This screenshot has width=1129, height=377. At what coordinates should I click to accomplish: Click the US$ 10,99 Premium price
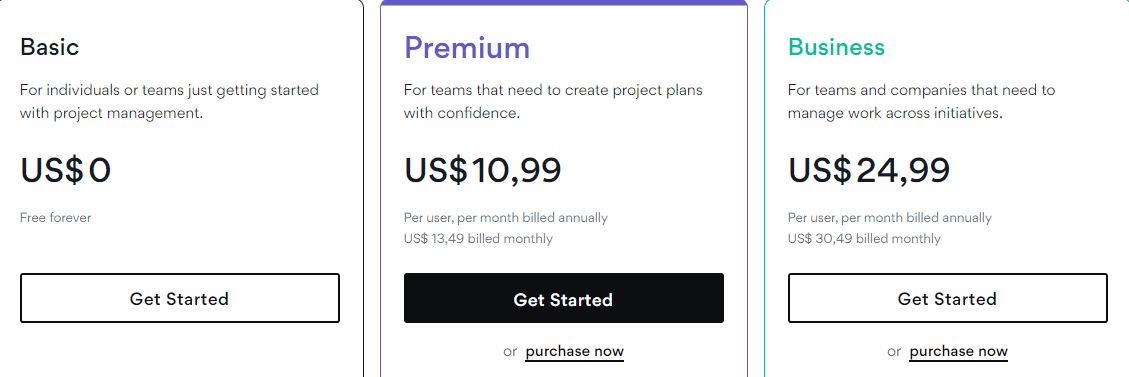pos(482,171)
